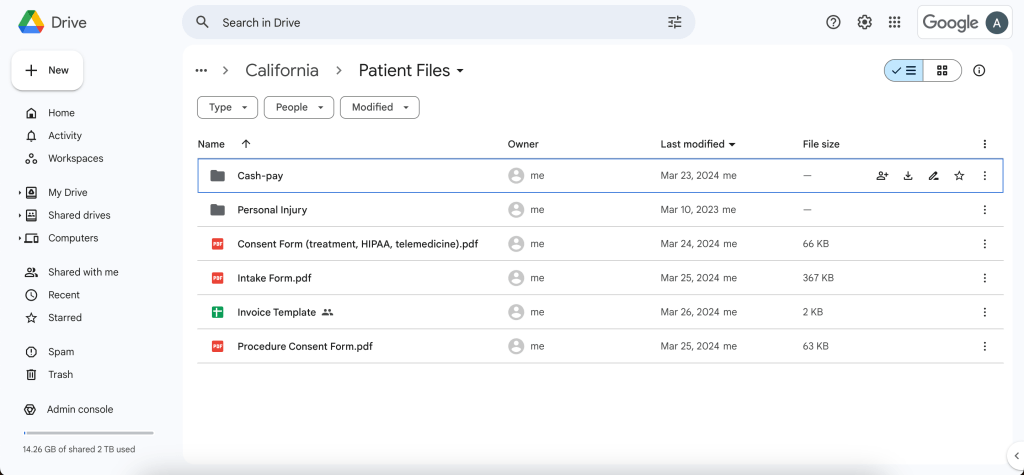Rename the Cash-pay folder via pencil icon
1024x475 pixels.
933,176
